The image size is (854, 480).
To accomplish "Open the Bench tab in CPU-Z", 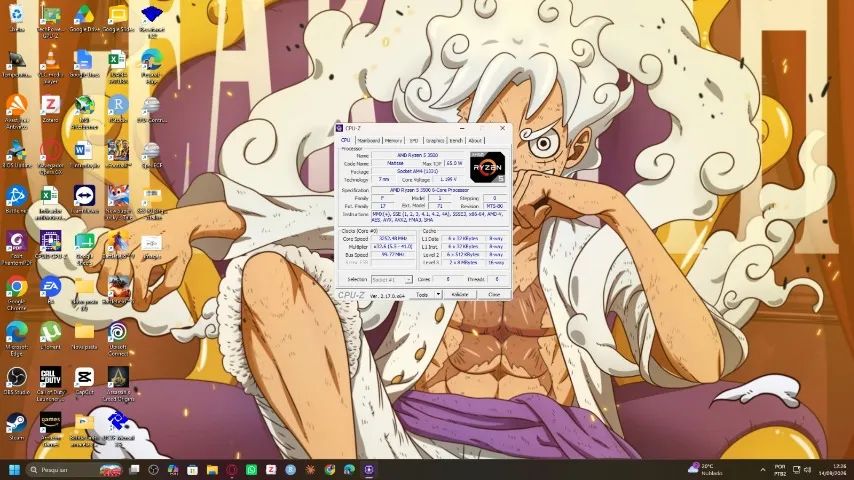I will [456, 141].
